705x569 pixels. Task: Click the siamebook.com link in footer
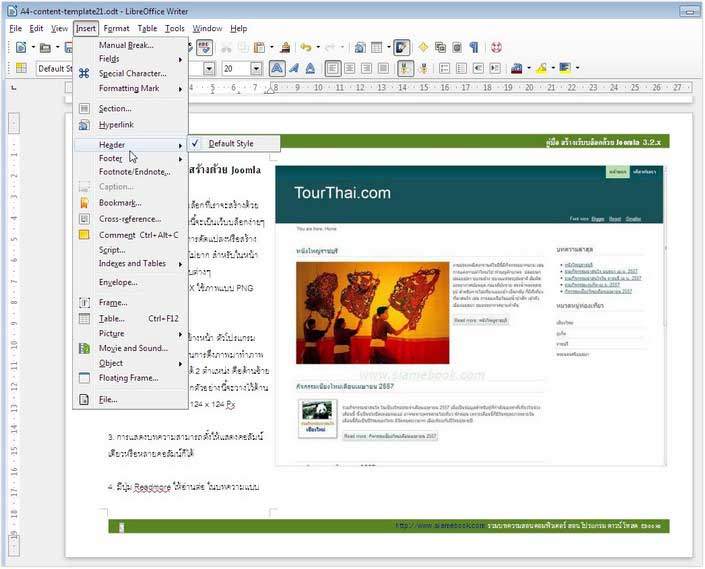pos(440,525)
